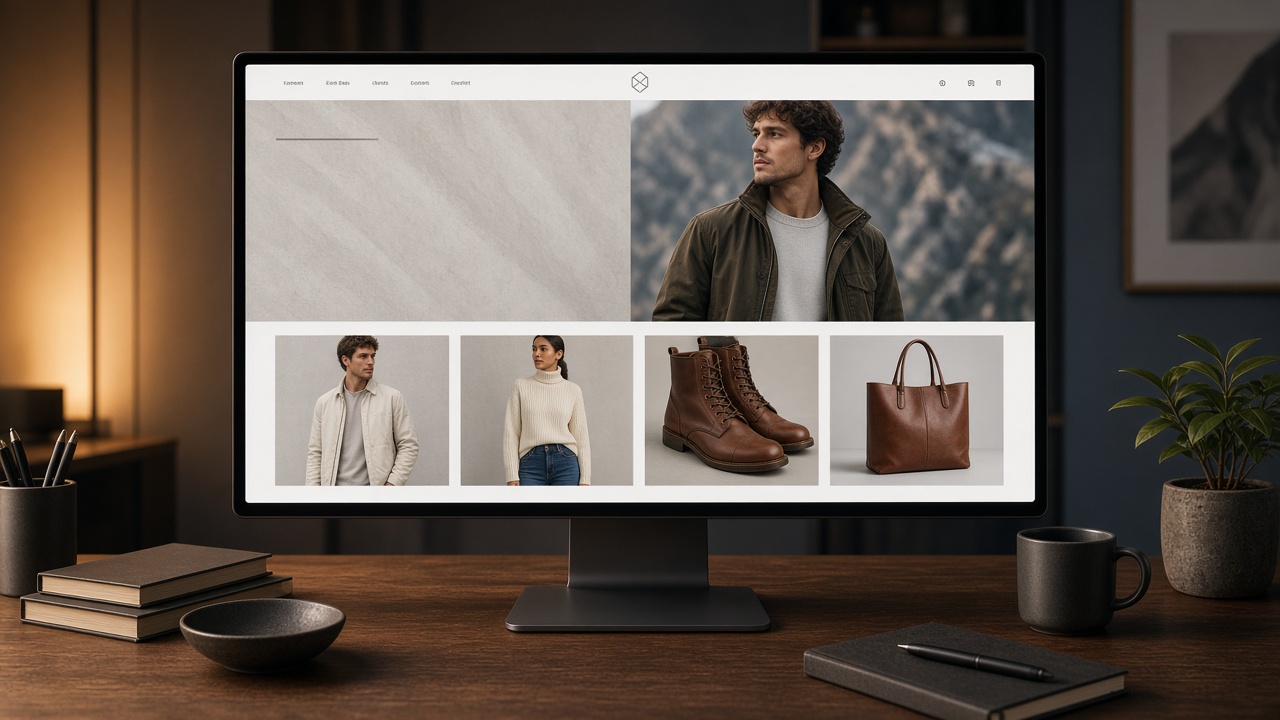Open the fourth navigation menu item
This screenshot has height=720, width=1280.
click(x=419, y=83)
